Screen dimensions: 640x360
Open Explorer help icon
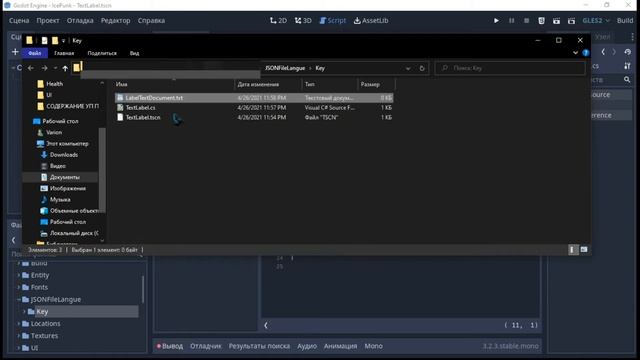pyautogui.click(x=586, y=53)
